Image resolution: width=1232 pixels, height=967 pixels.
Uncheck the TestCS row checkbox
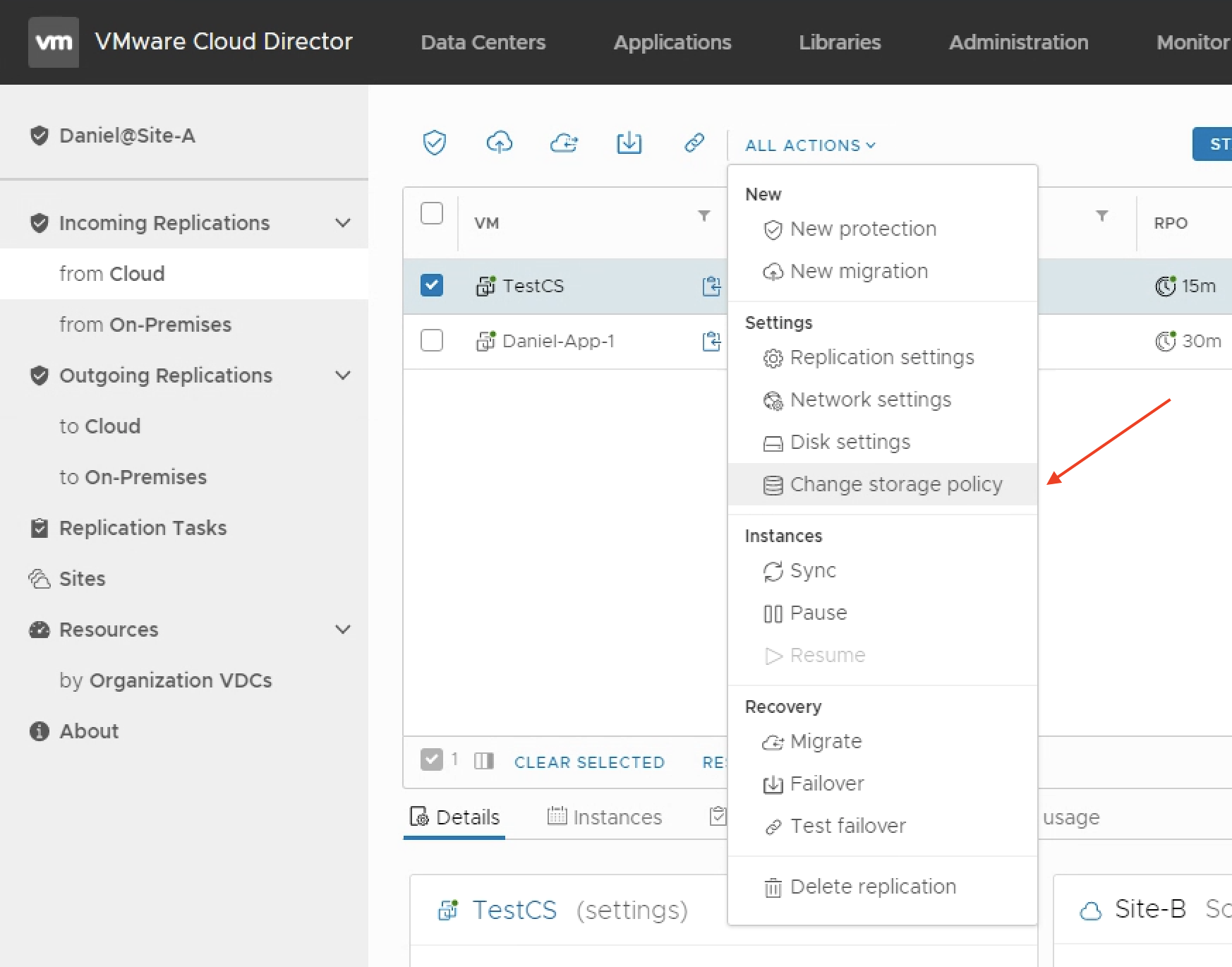(x=432, y=286)
